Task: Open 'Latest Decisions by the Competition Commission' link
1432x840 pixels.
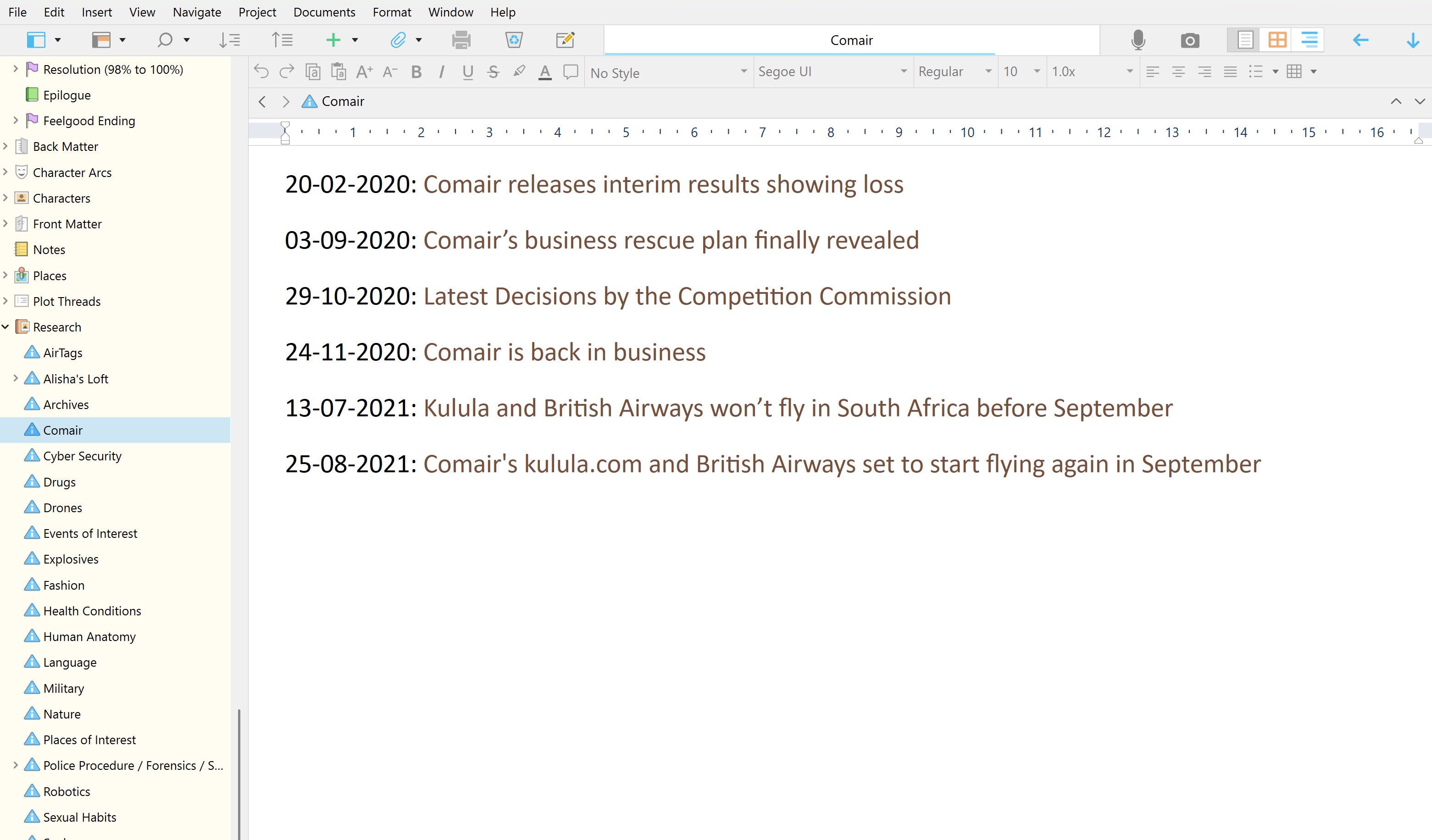Action: 687,297
